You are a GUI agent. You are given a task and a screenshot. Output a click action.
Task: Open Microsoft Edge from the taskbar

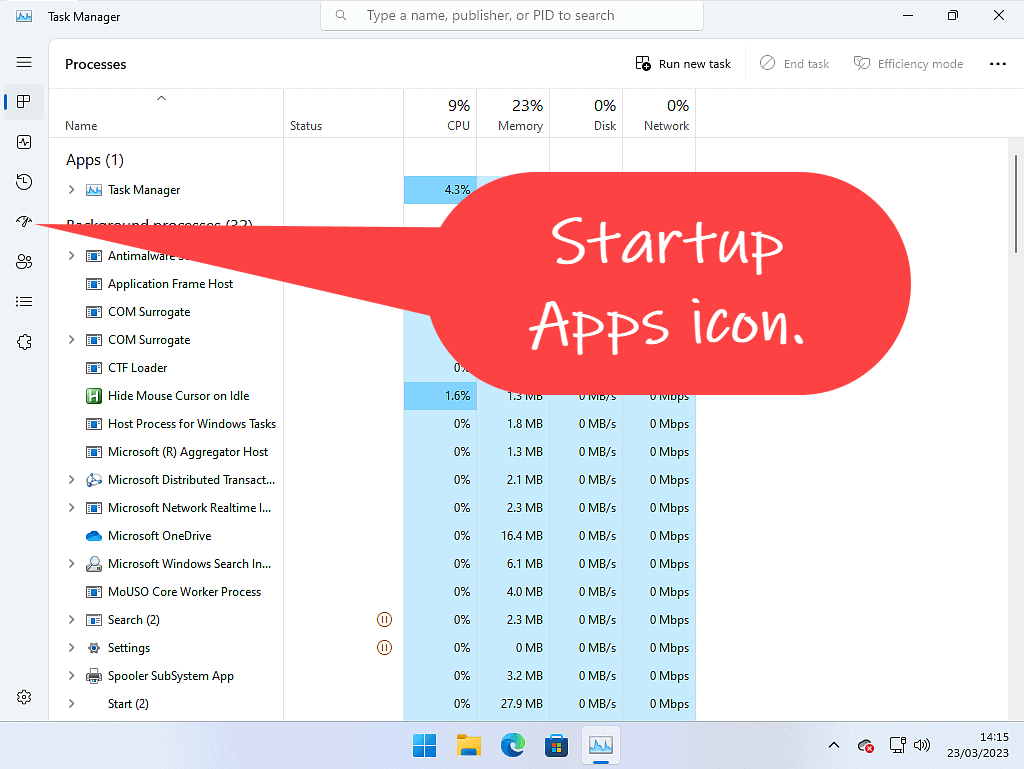click(513, 745)
